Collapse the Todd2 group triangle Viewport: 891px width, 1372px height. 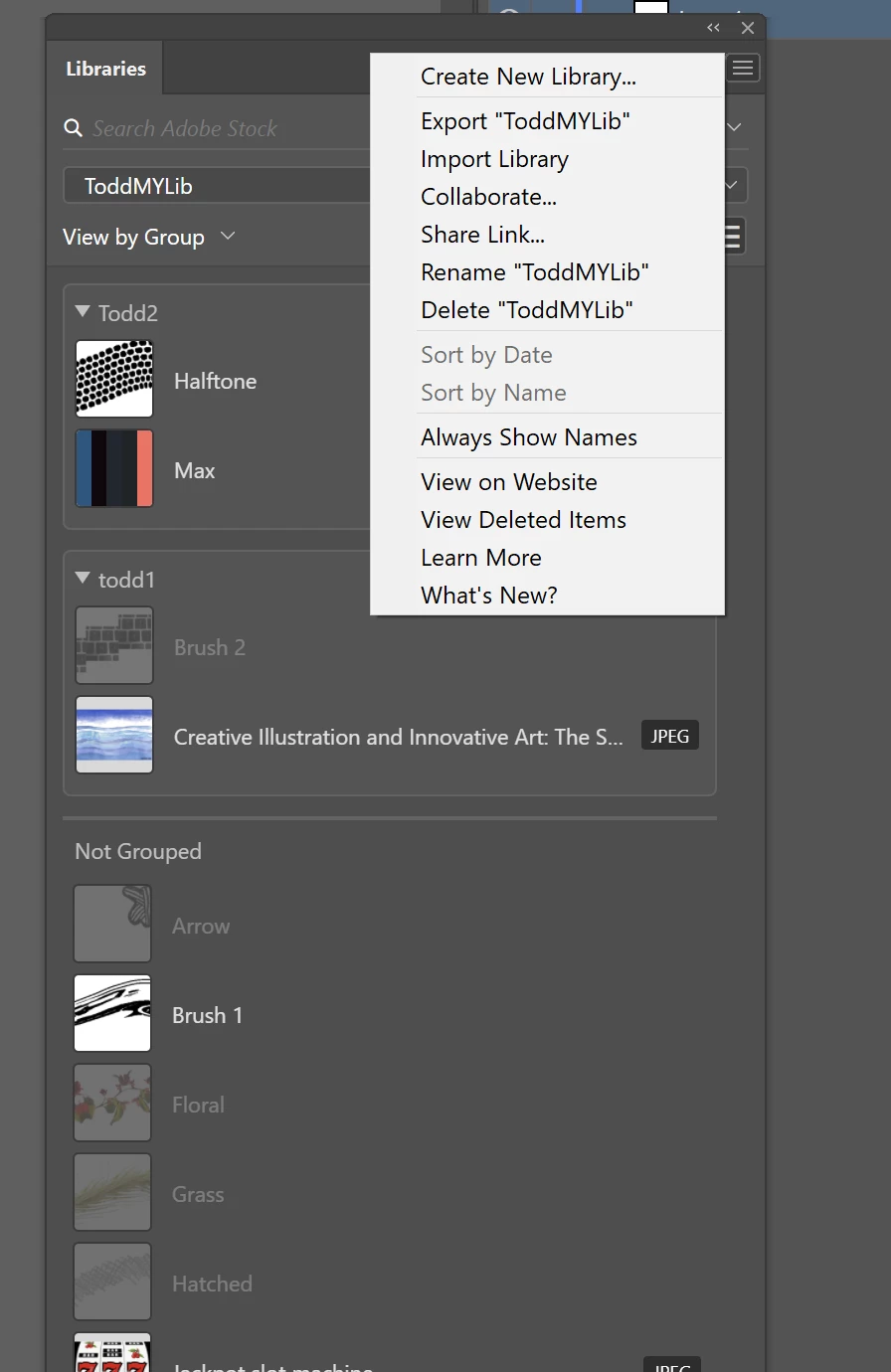pos(84,312)
